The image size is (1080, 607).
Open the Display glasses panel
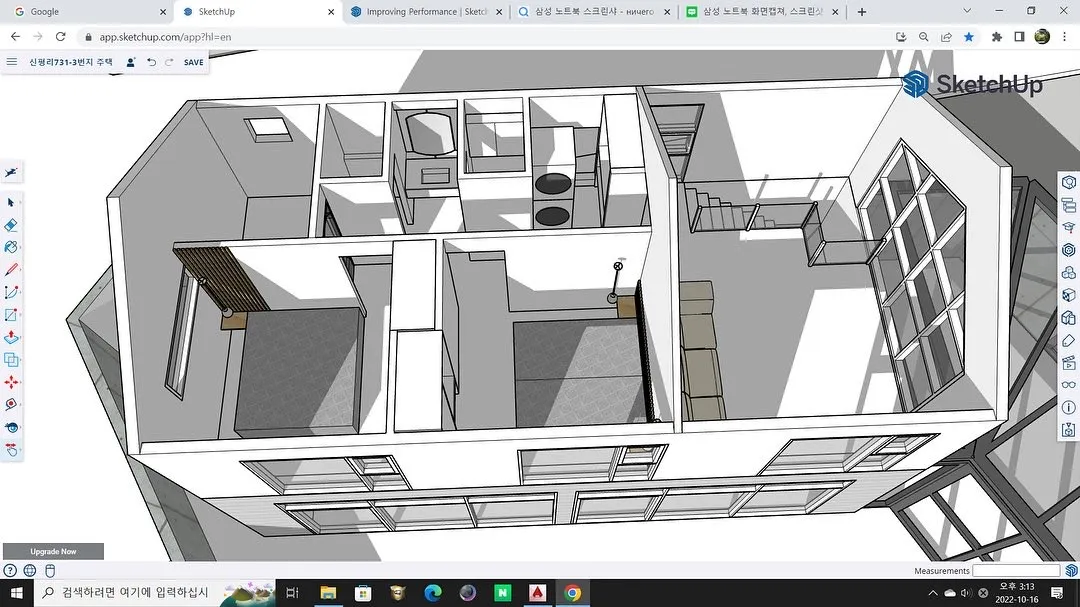click(x=1069, y=385)
